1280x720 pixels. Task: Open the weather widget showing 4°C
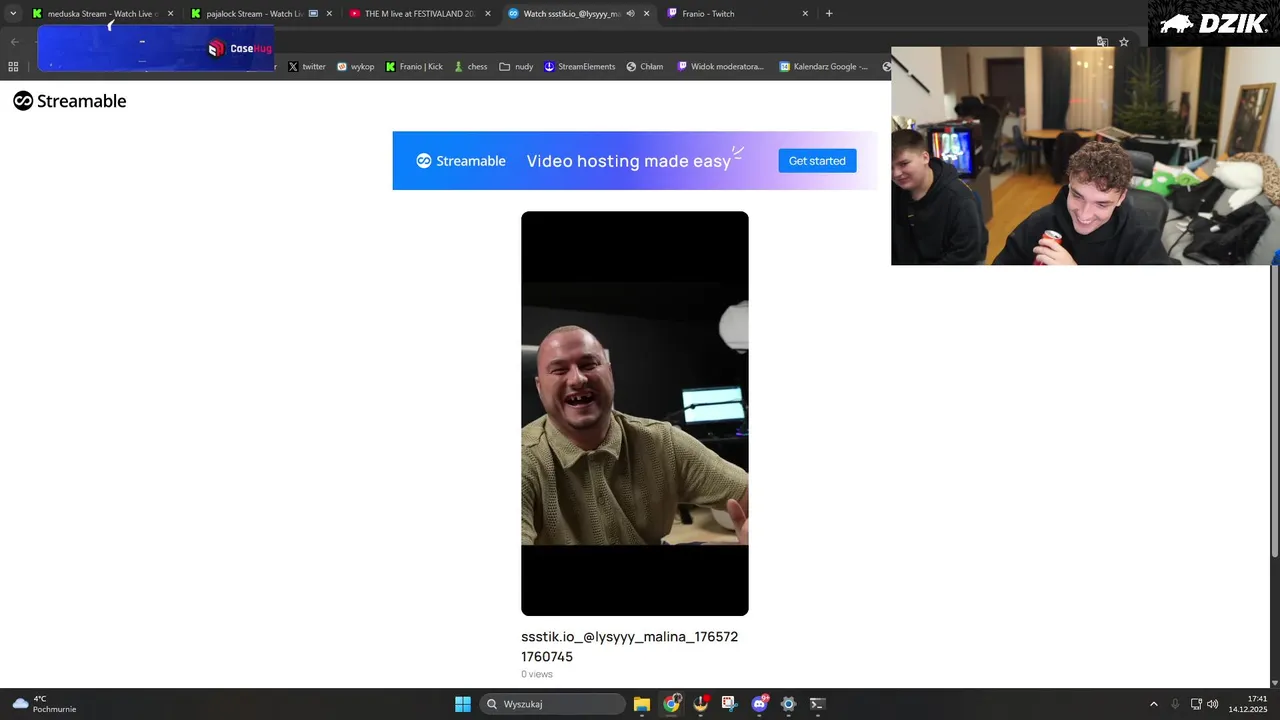coord(44,704)
